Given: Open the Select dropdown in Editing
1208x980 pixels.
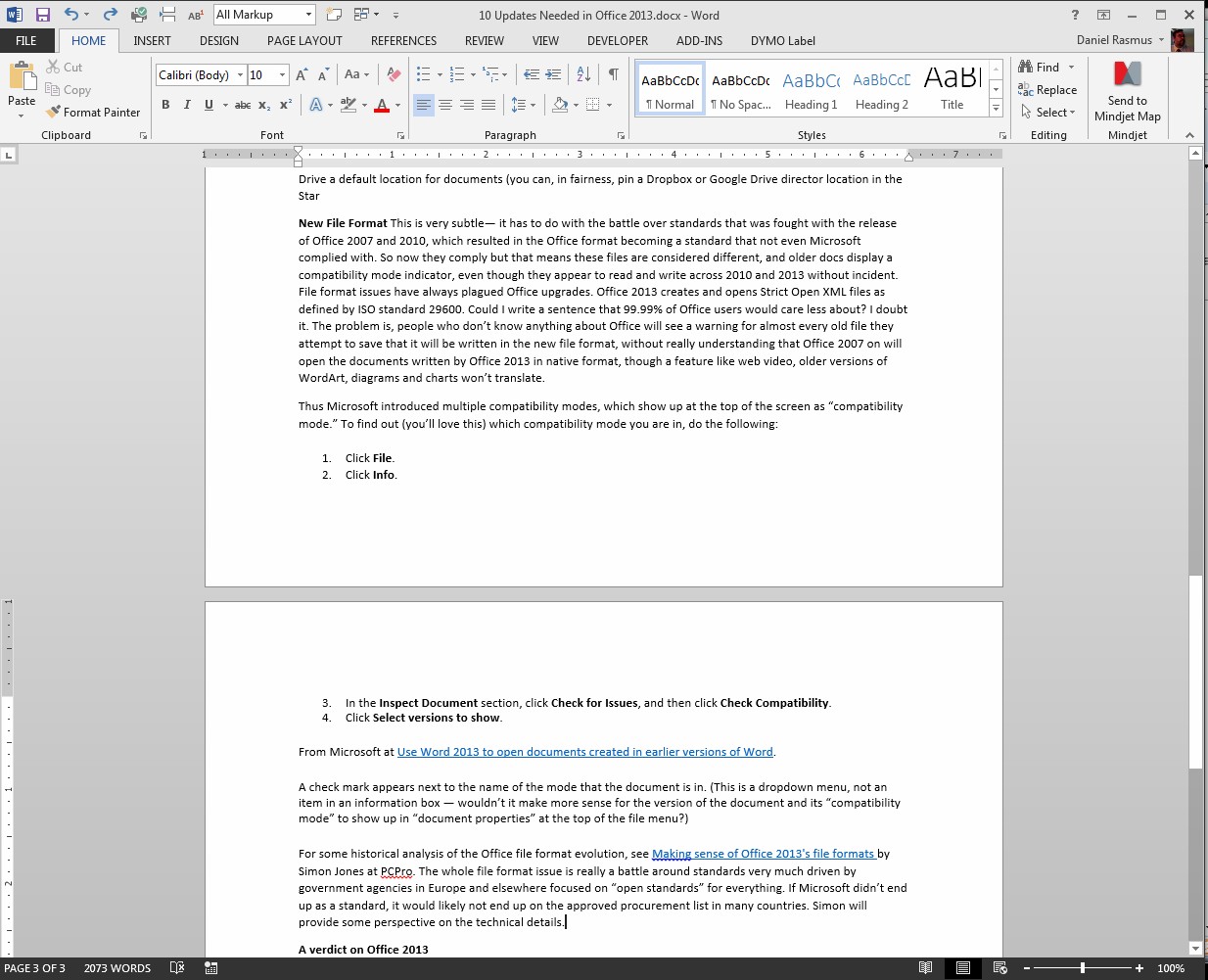Looking at the screenshot, I should 1047,113.
